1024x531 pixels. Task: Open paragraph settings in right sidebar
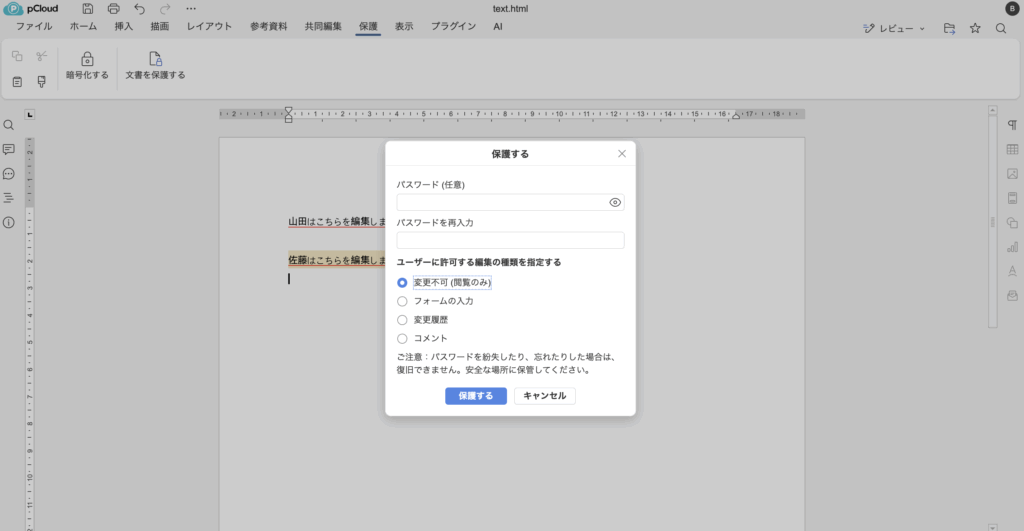pyautogui.click(x=1012, y=125)
